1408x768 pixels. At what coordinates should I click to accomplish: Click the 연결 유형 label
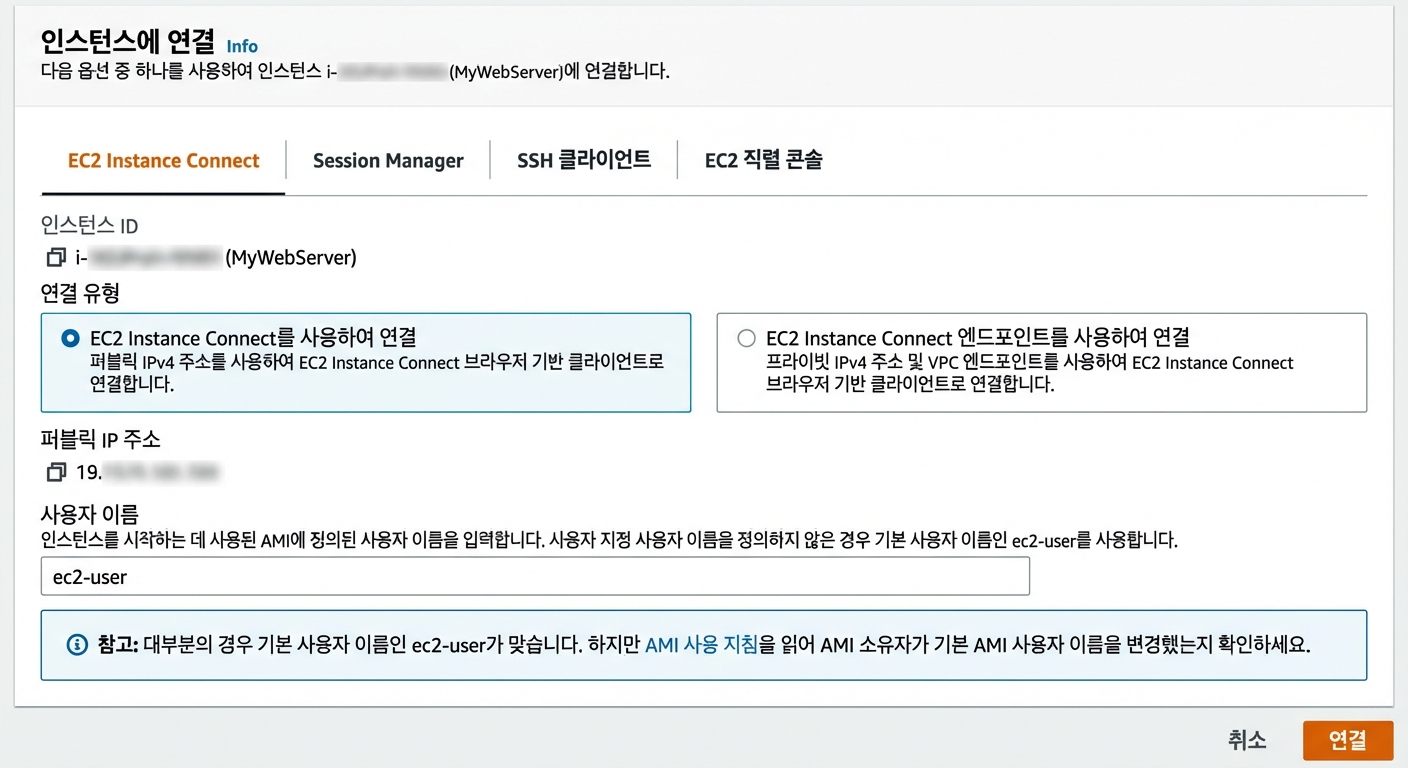click(80, 294)
